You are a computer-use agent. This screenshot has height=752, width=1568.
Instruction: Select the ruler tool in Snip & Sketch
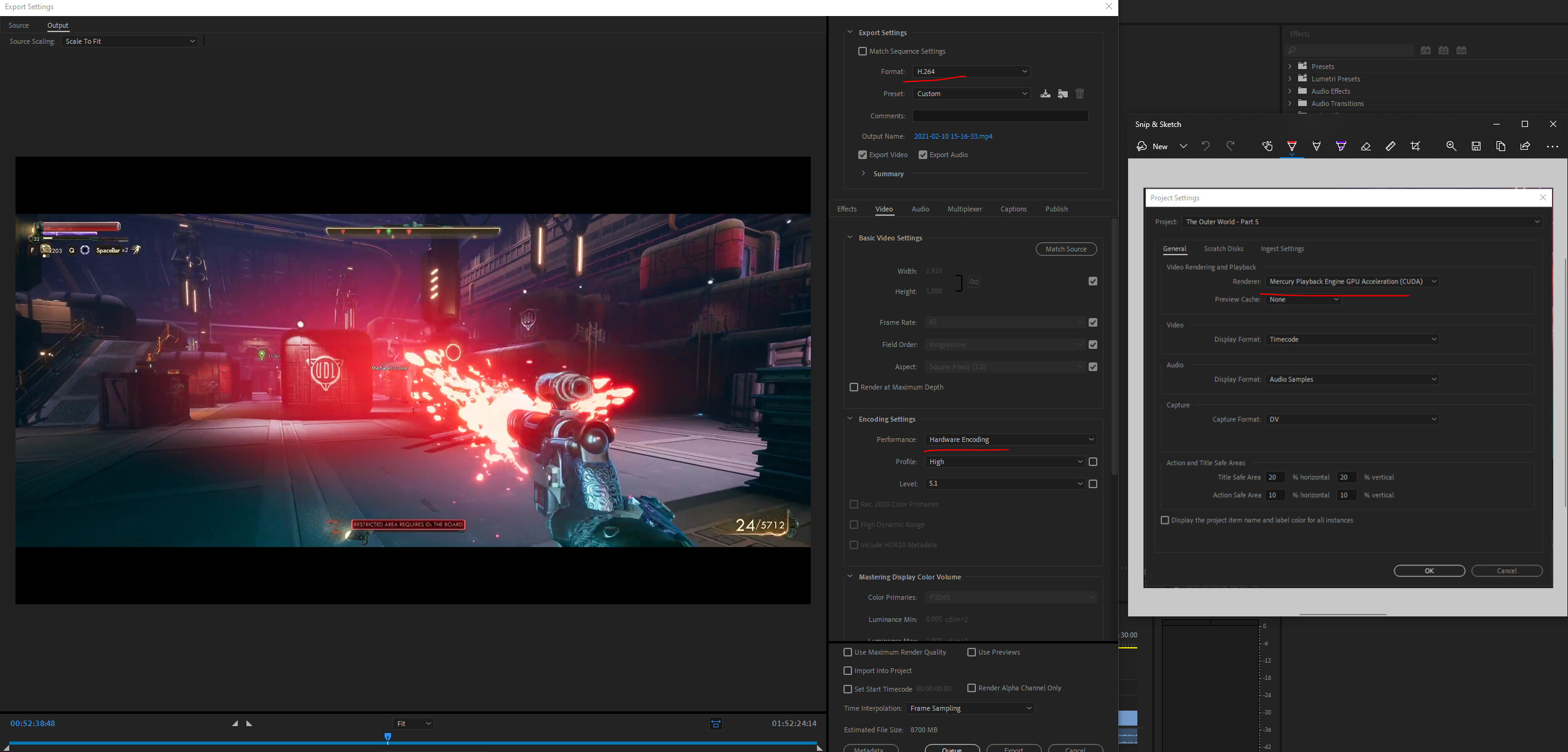click(1391, 146)
